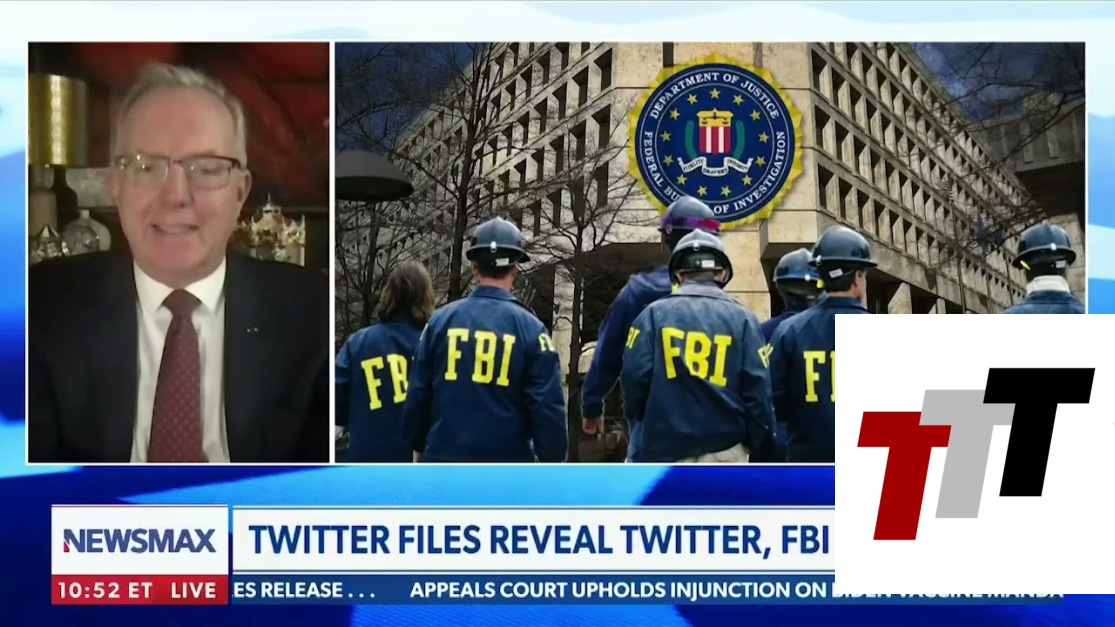Click the Appeals Court Upholds Injunction ticker
1115x627 pixels.
[619, 590]
